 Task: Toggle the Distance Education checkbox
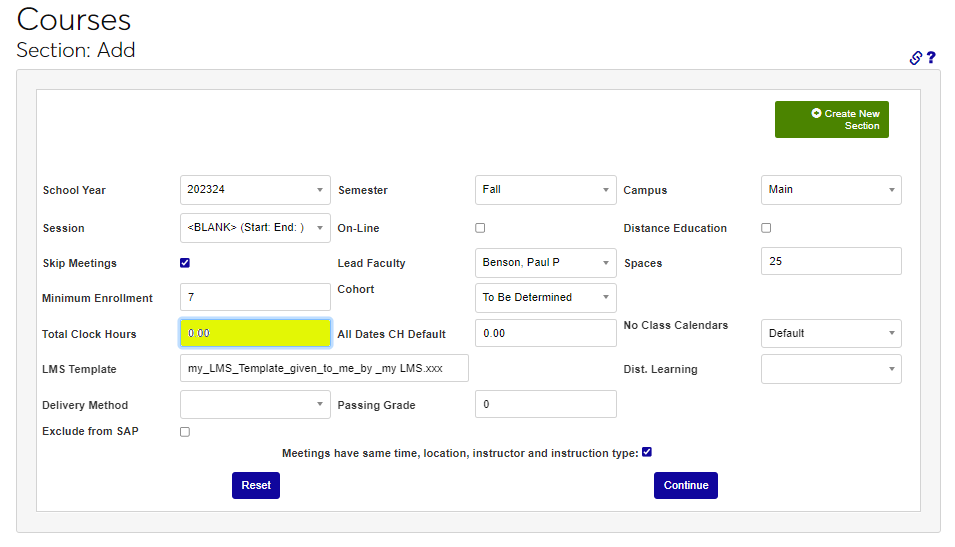coord(766,228)
